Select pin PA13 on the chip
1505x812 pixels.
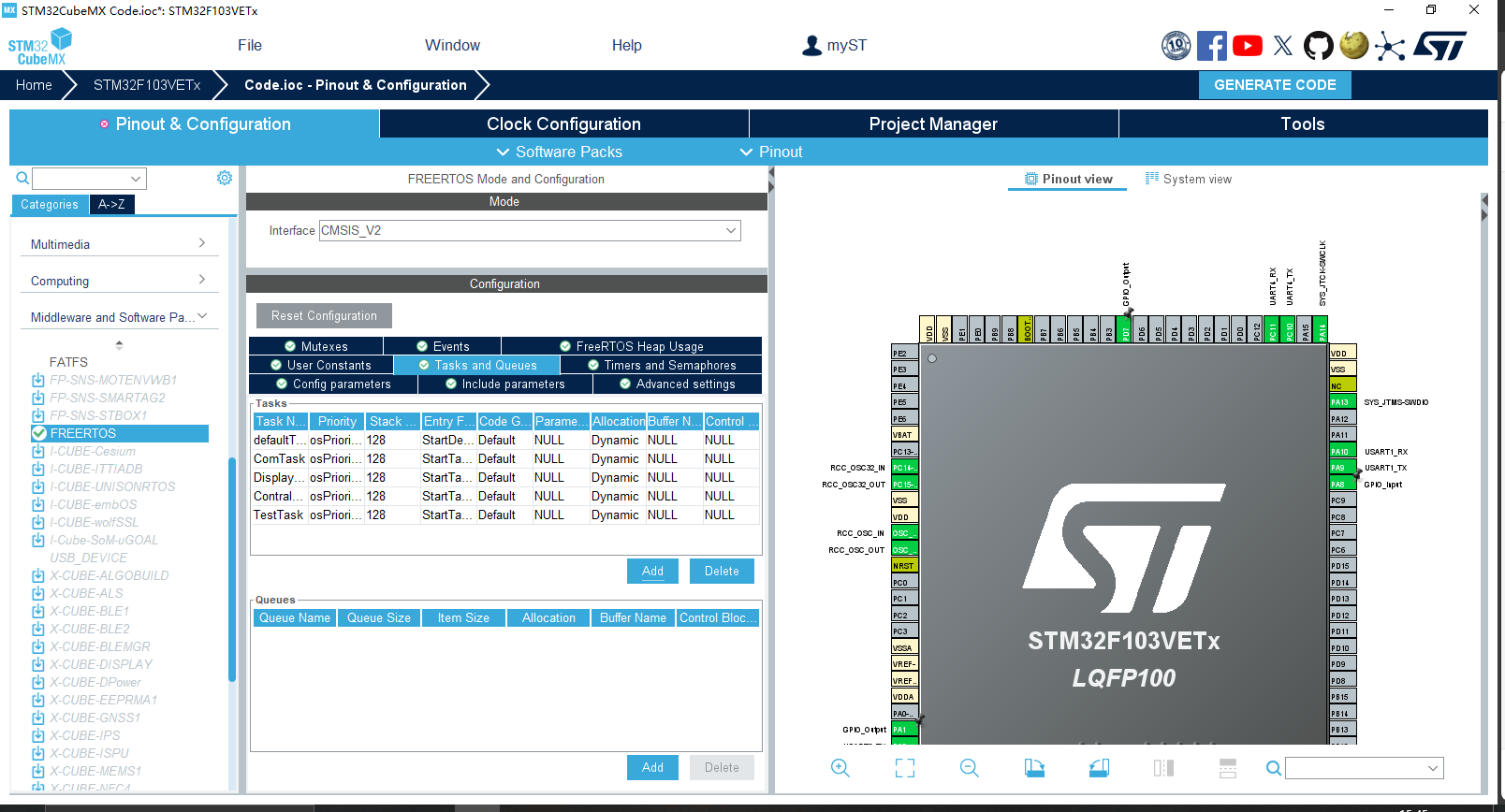click(1342, 402)
